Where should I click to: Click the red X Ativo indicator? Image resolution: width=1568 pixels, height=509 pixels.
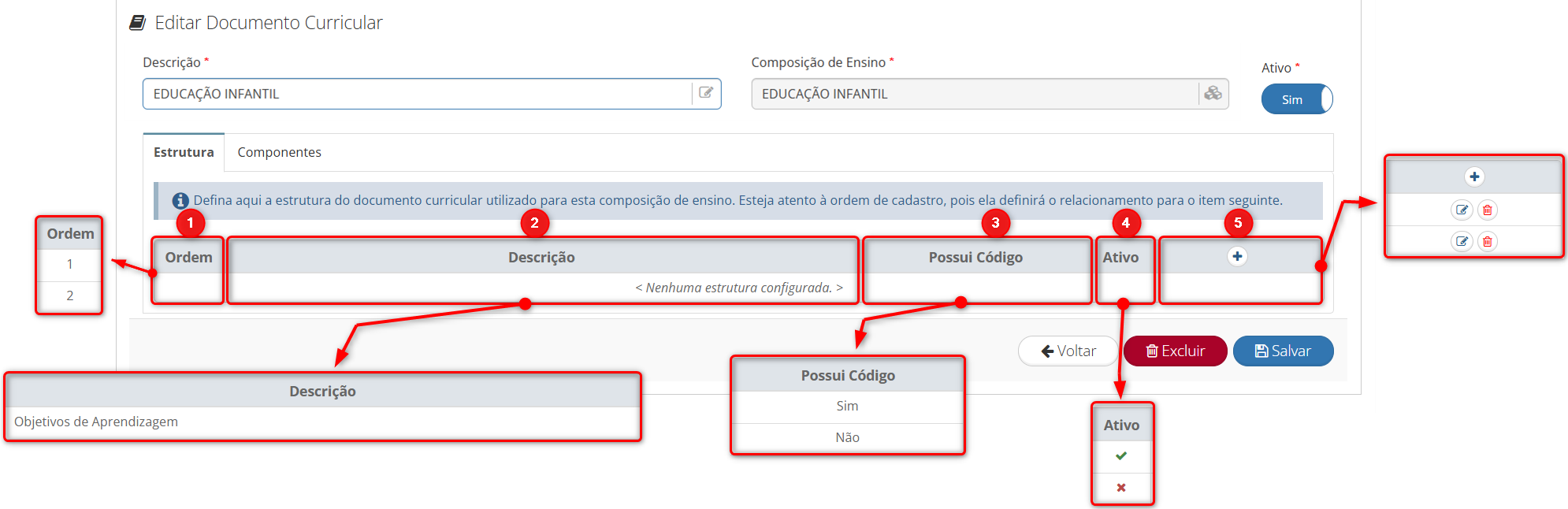click(x=1121, y=488)
